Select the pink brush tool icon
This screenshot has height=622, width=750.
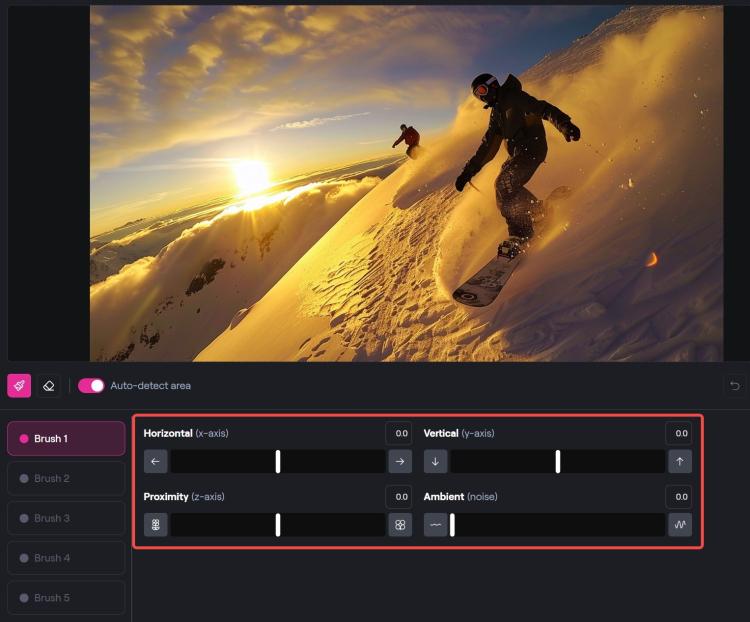click(19, 386)
